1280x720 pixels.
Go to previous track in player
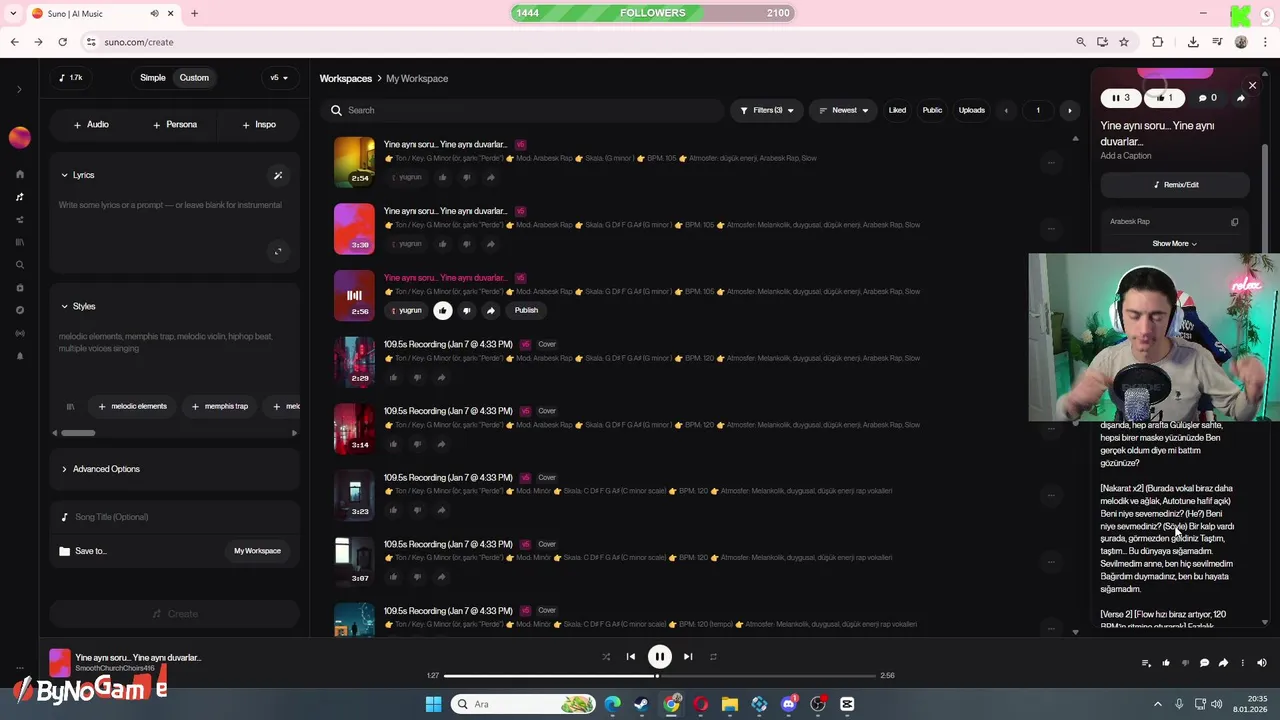click(630, 657)
